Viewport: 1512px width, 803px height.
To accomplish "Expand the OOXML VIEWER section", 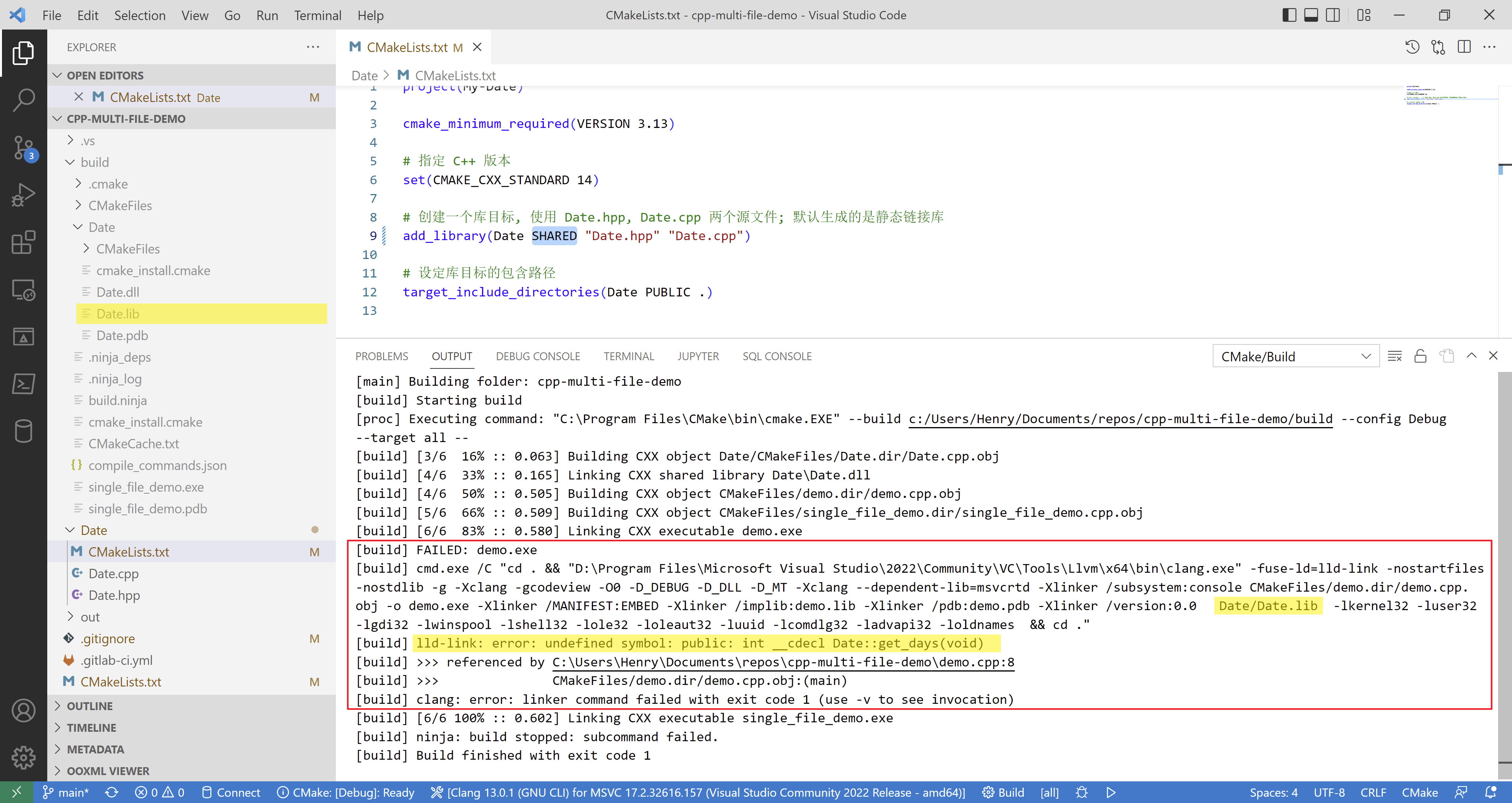I will tap(191, 771).
